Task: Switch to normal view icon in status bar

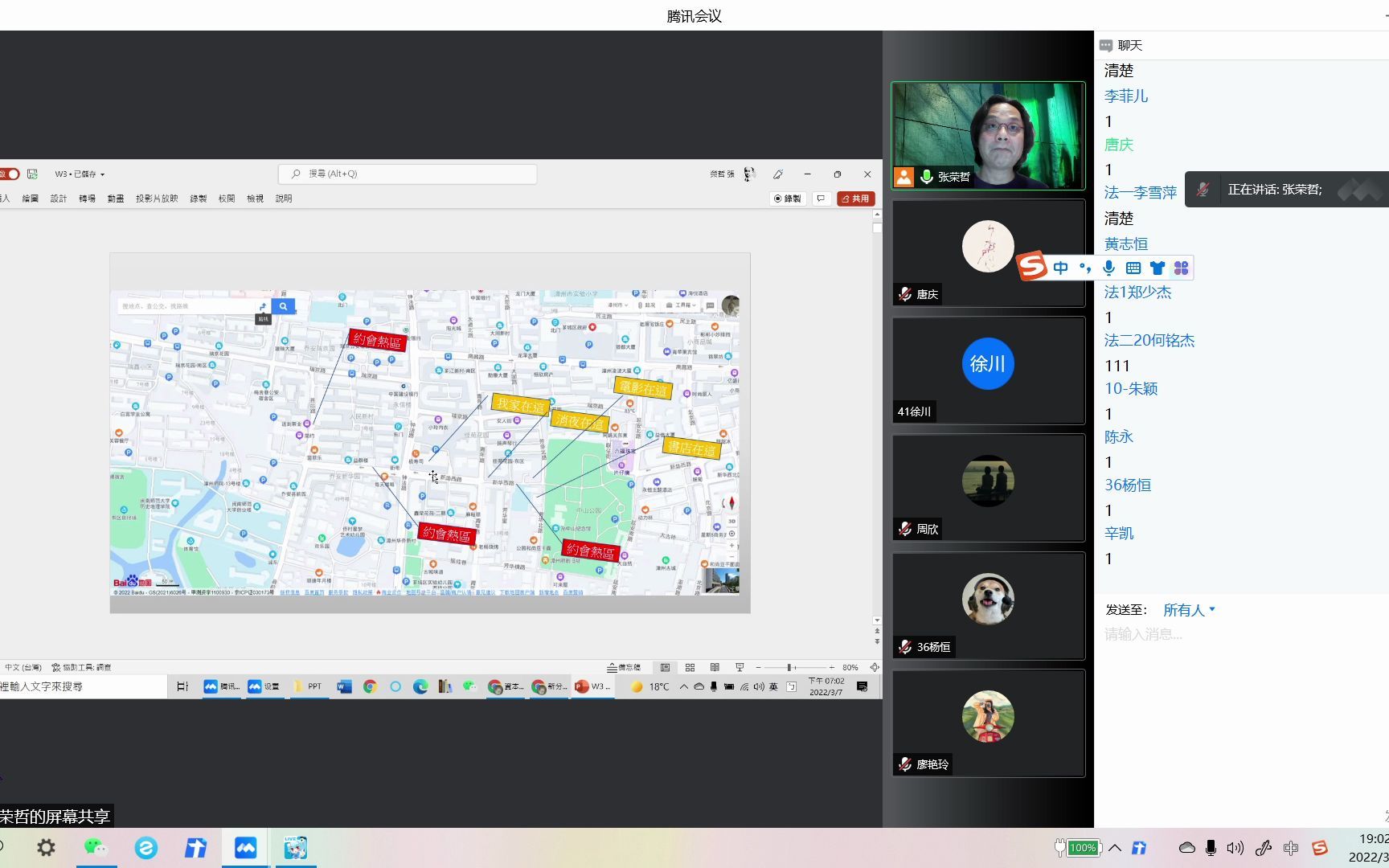Action: (665, 667)
